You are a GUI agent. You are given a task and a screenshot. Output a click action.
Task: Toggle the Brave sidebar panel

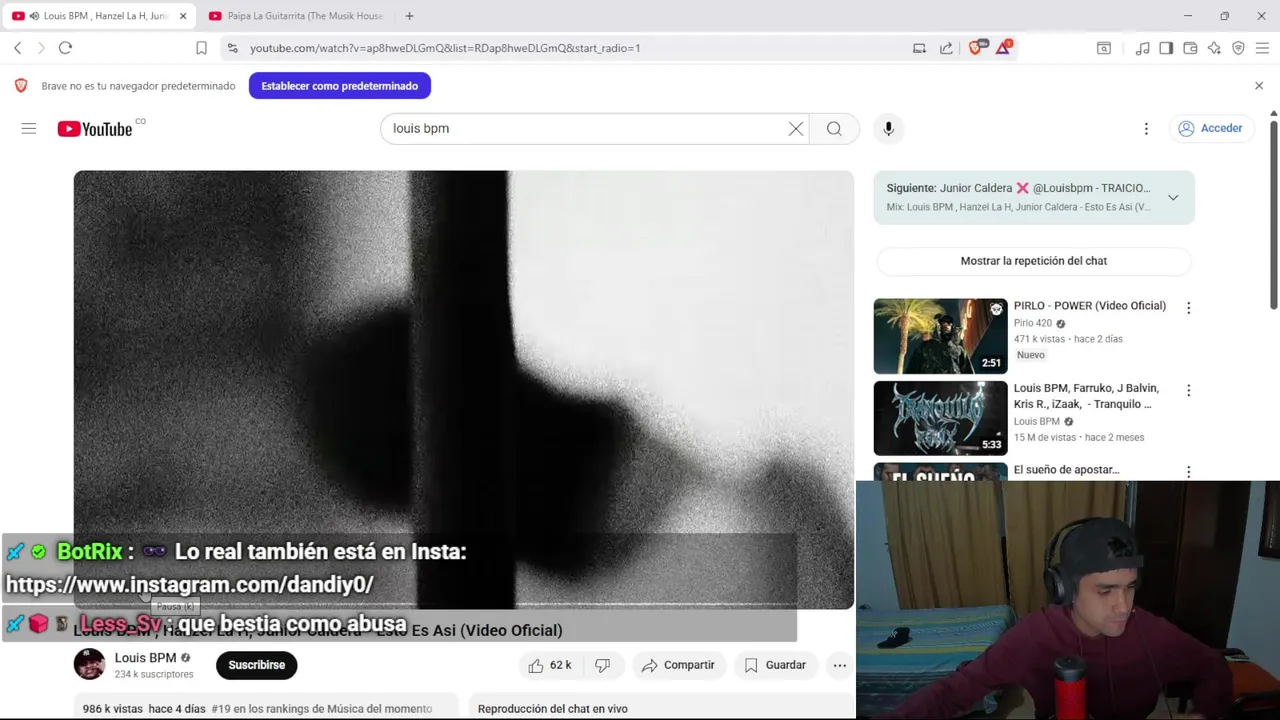(x=1166, y=48)
